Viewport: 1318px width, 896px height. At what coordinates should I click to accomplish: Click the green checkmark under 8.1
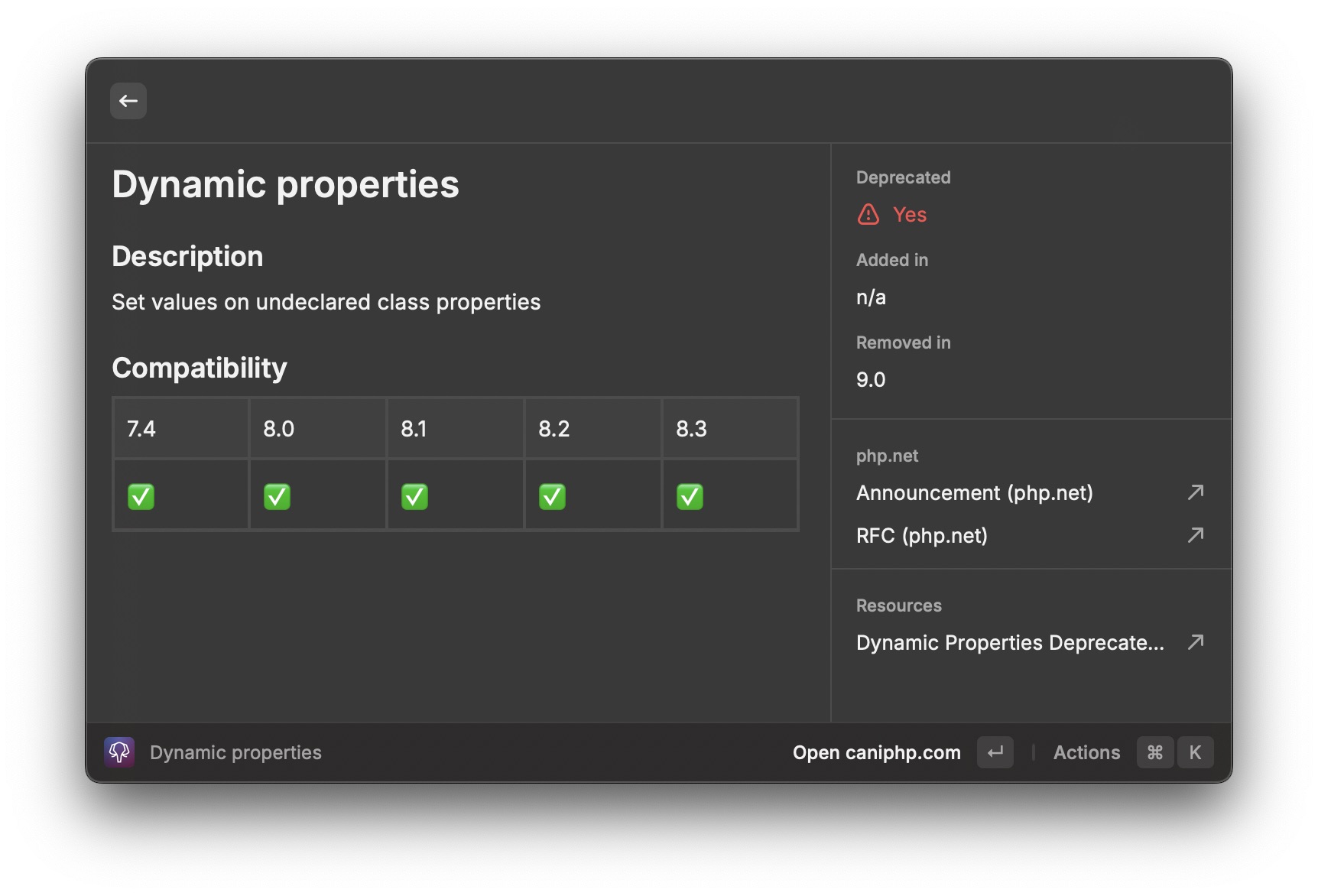414,496
